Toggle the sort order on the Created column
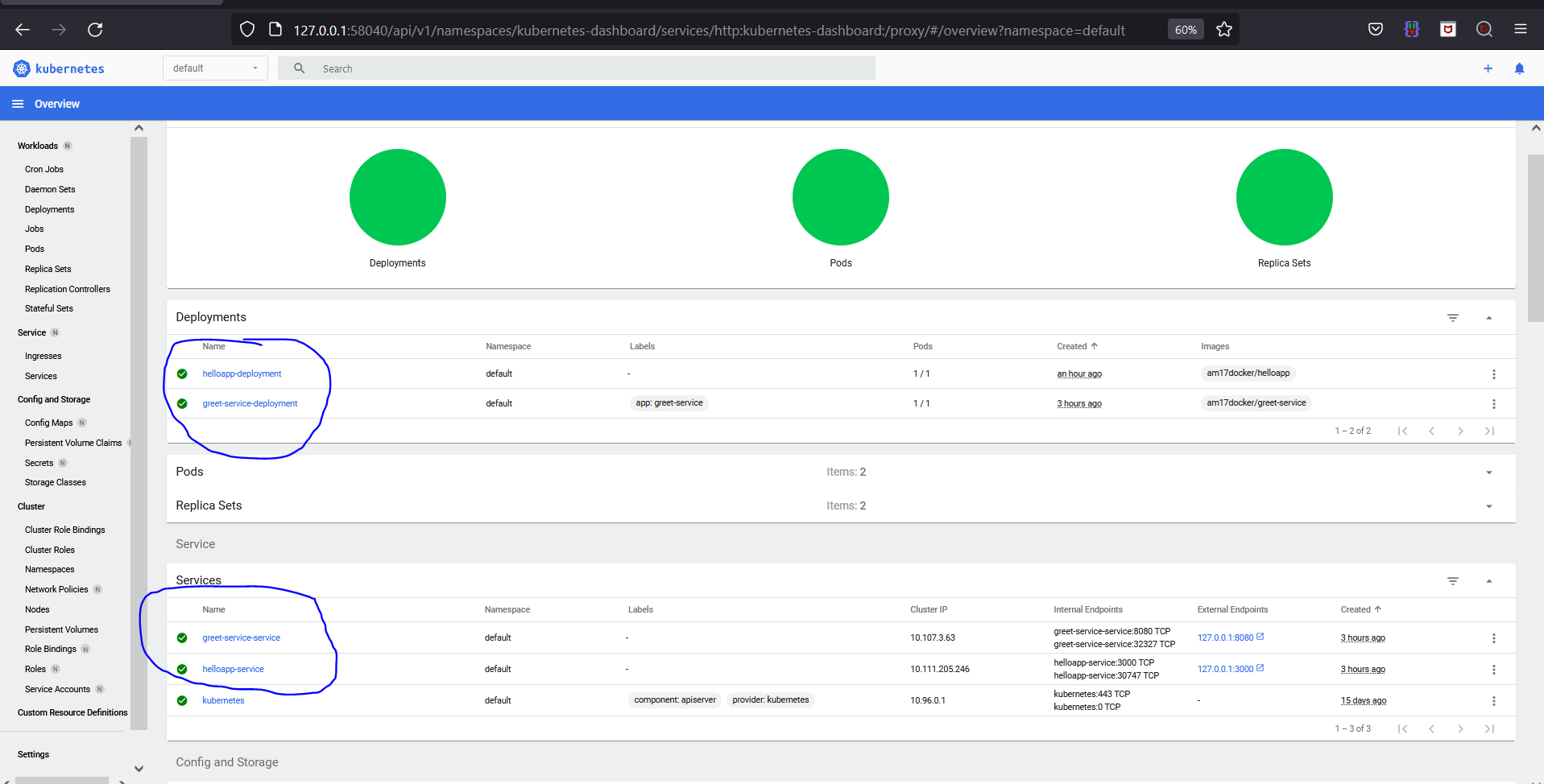Screen dimensions: 1544x784 pos(1077,346)
